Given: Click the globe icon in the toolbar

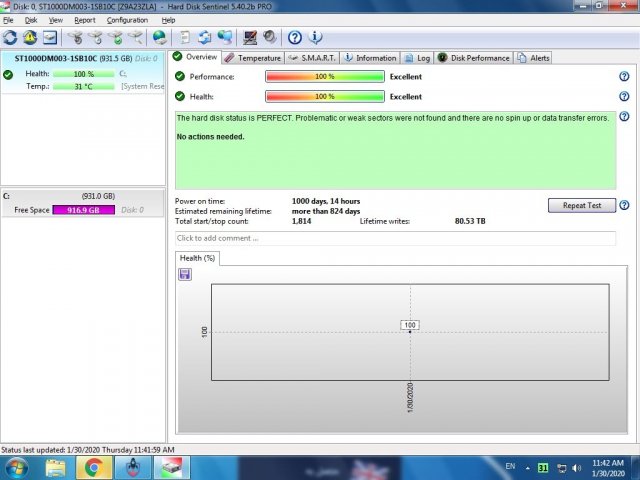Looking at the screenshot, I should 160,38.
